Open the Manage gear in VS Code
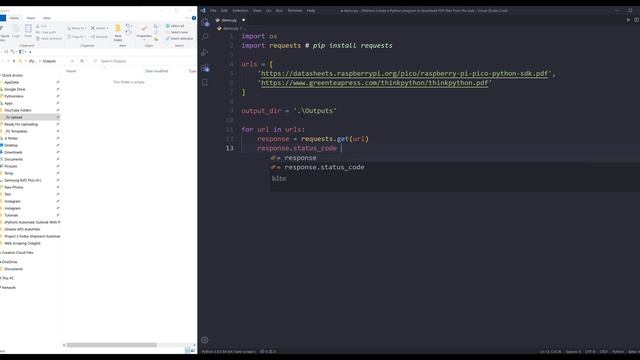The width and height of the screenshot is (640, 360). click(204, 340)
